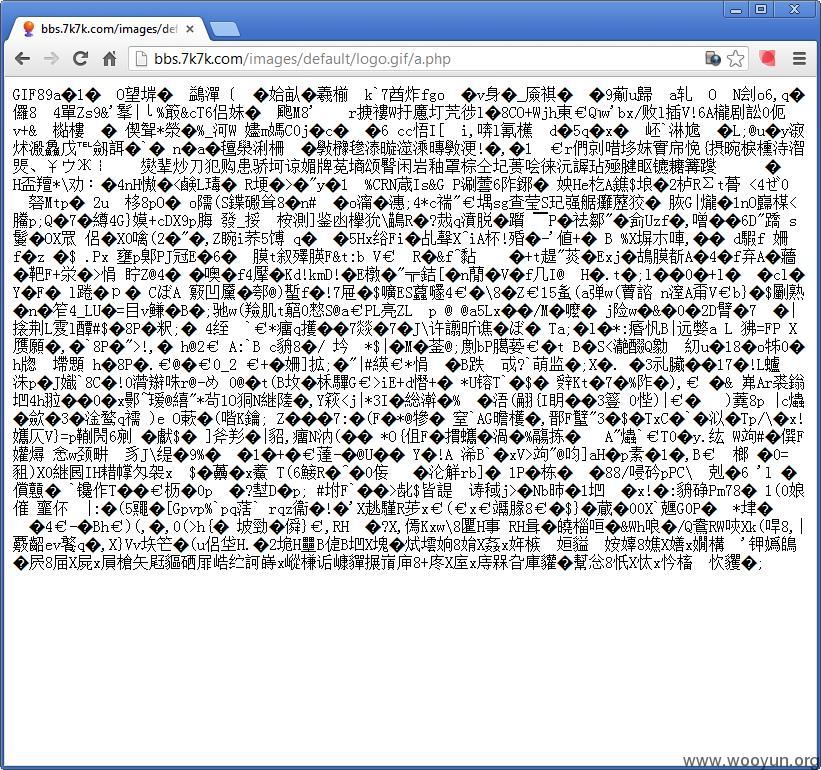Screen dimensions: 821x770
Task: Open the browser home page
Action: pyautogui.click(x=109, y=58)
